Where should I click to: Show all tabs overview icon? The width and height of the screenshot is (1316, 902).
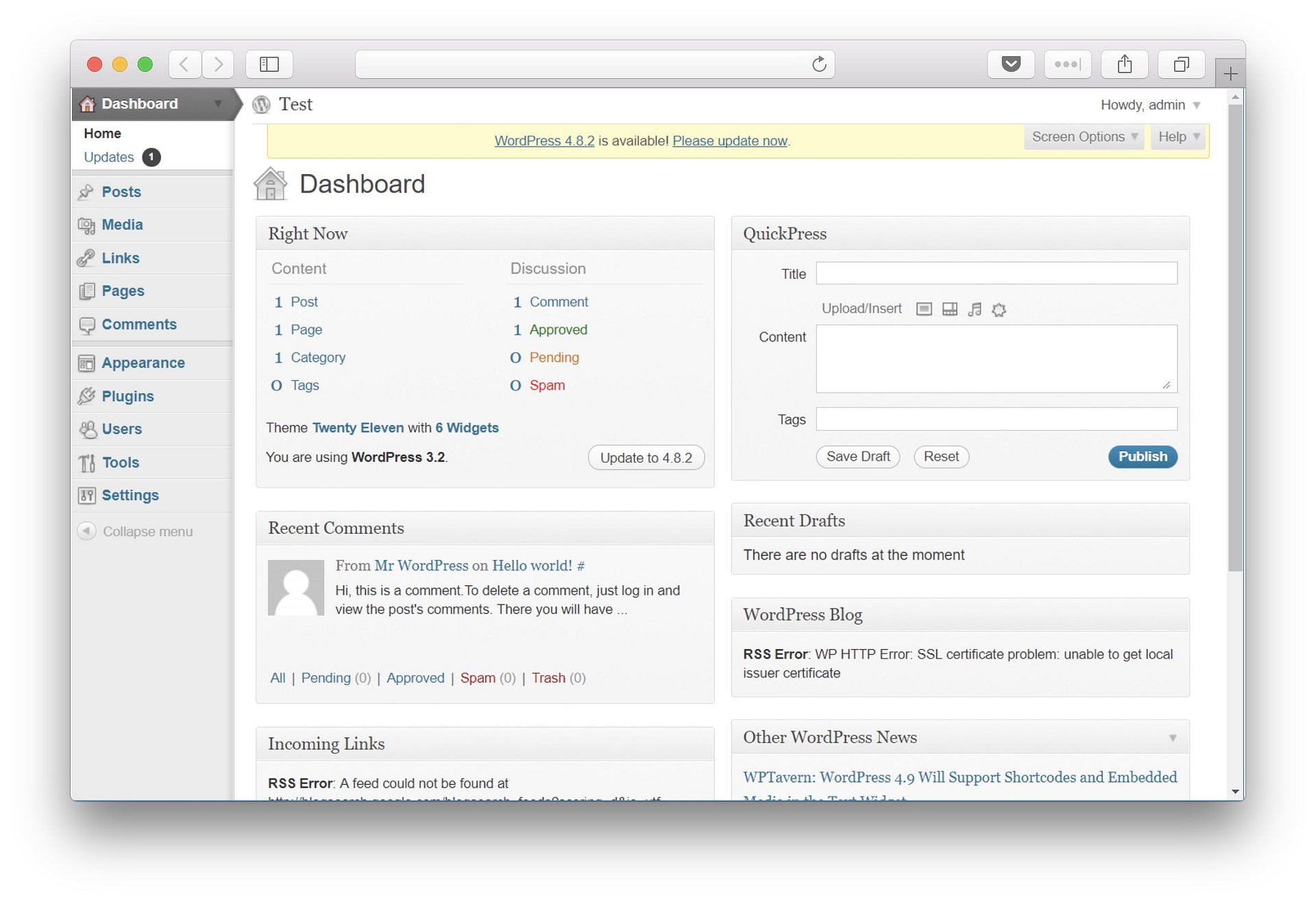[x=1181, y=64]
